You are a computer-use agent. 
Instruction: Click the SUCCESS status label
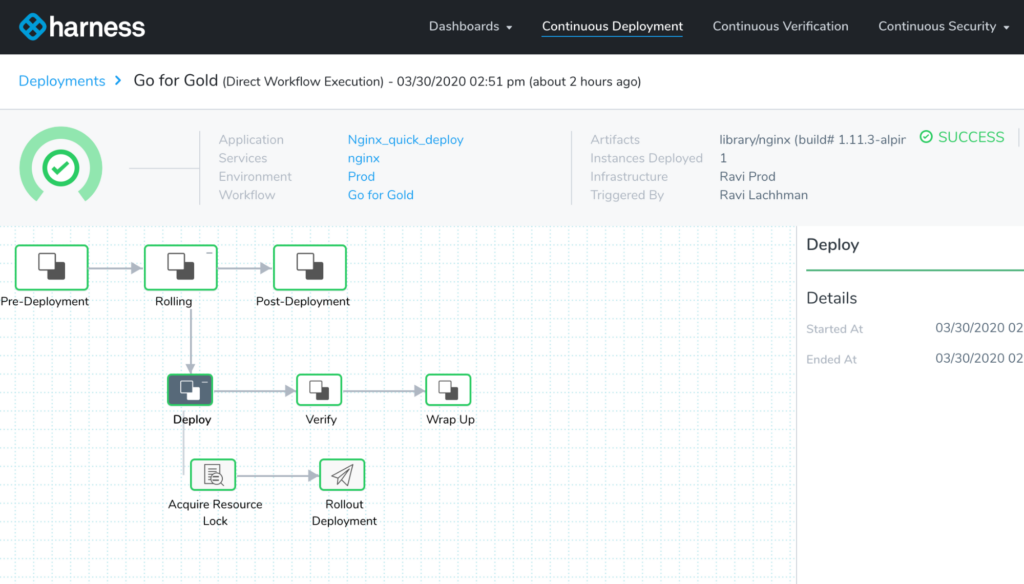point(971,137)
